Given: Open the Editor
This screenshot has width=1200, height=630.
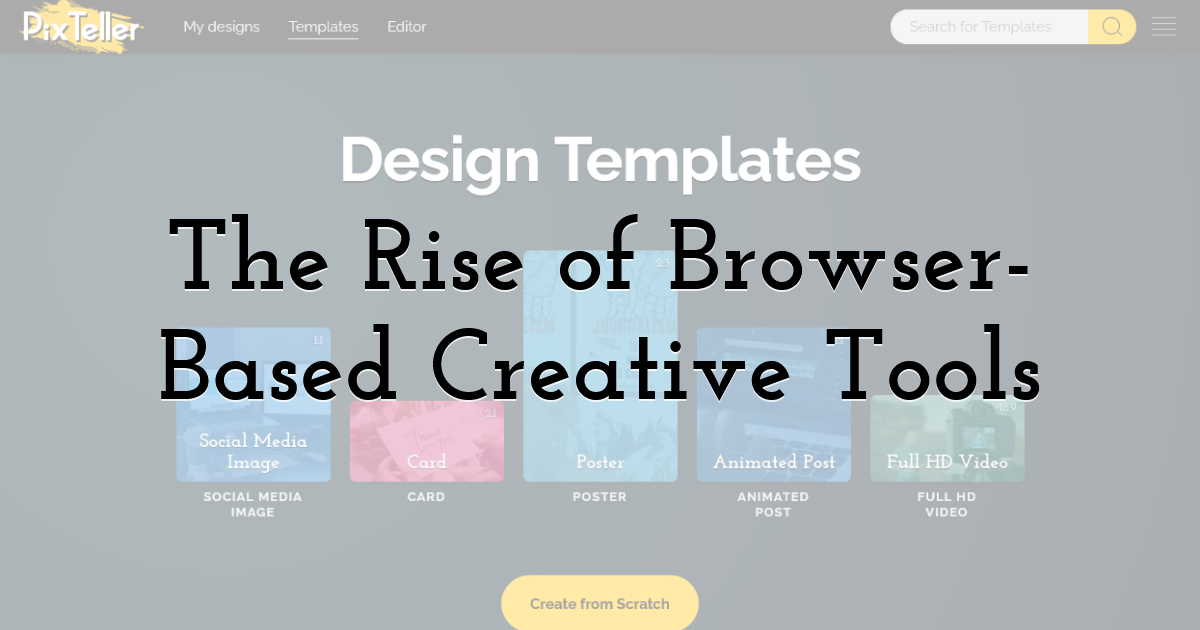Looking at the screenshot, I should (x=406, y=27).
